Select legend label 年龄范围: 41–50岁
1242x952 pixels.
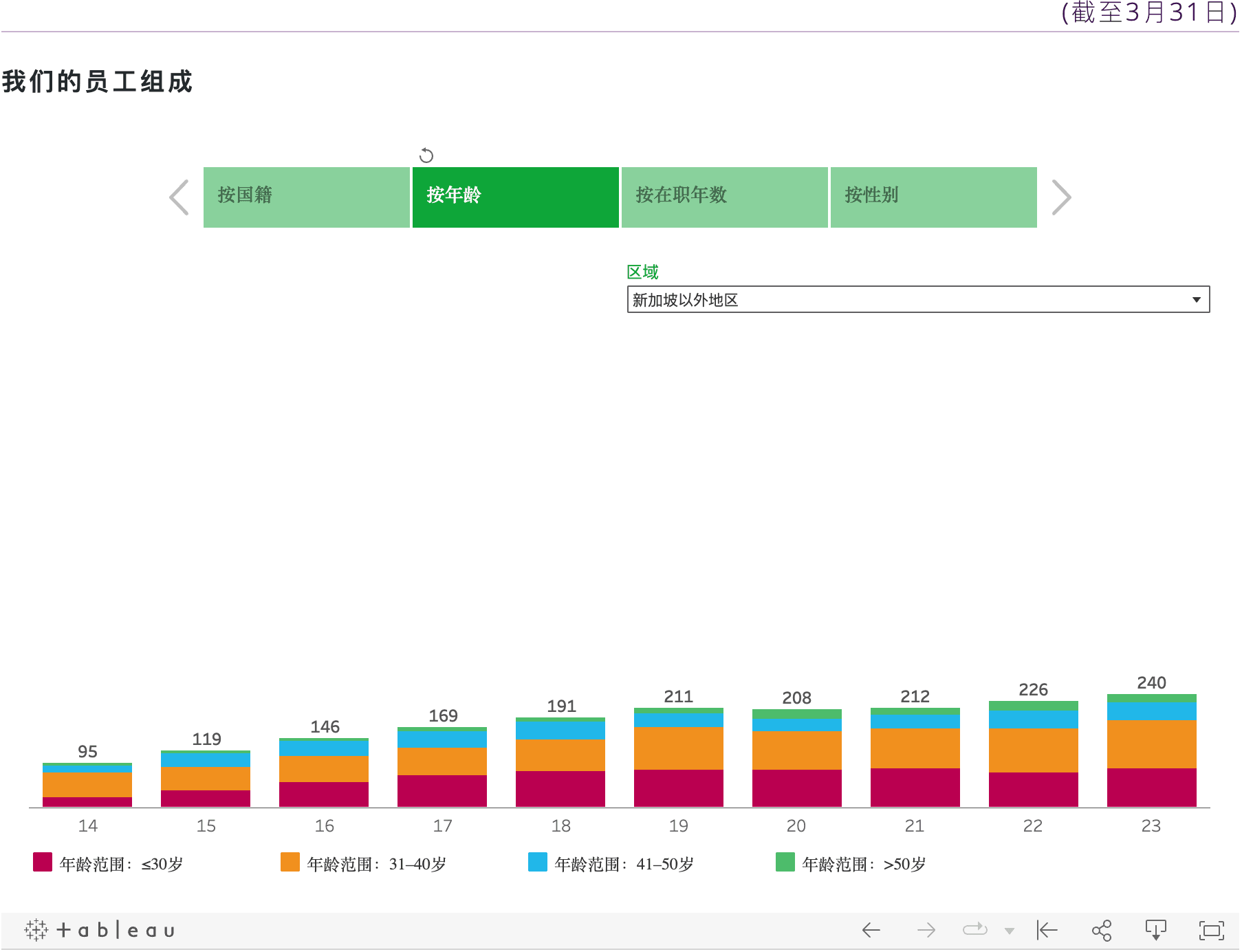pyautogui.click(x=624, y=864)
